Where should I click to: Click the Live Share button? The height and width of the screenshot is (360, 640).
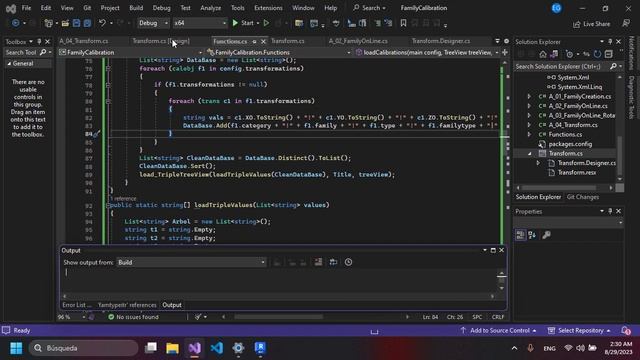click(591, 24)
